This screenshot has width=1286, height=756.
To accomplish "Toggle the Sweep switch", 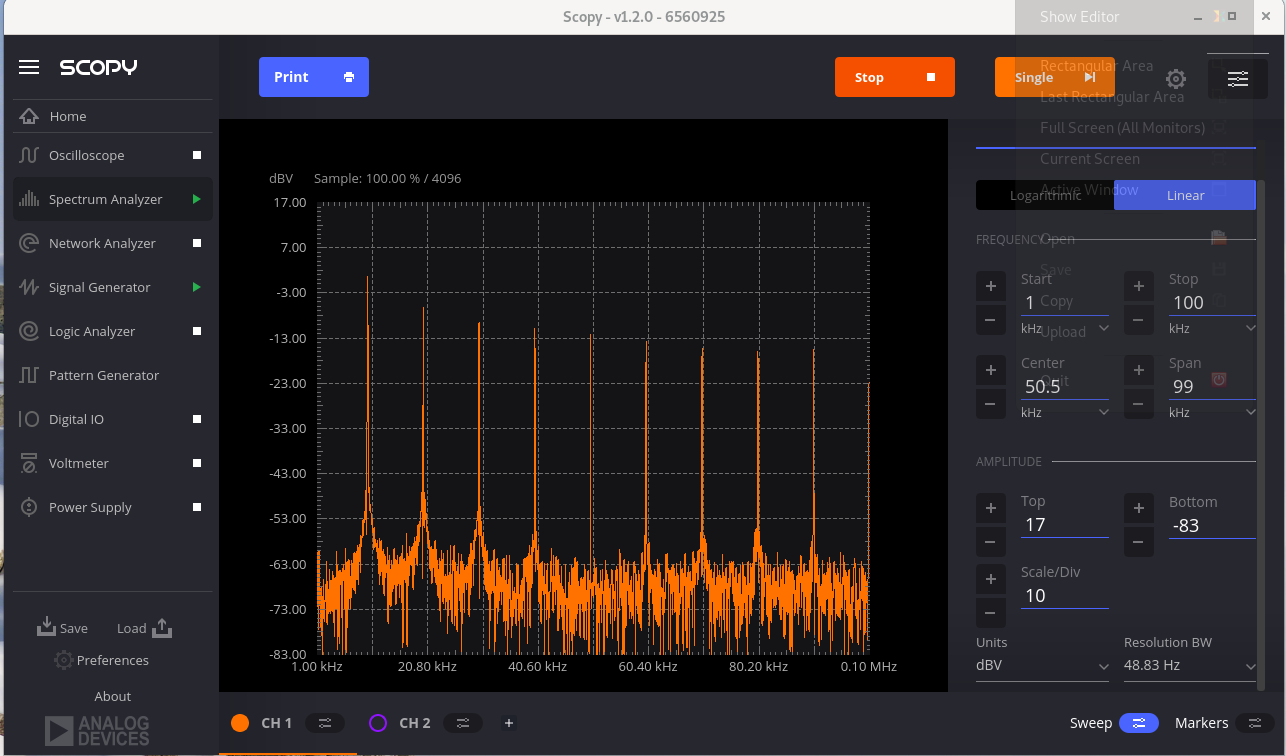I will point(1138,722).
